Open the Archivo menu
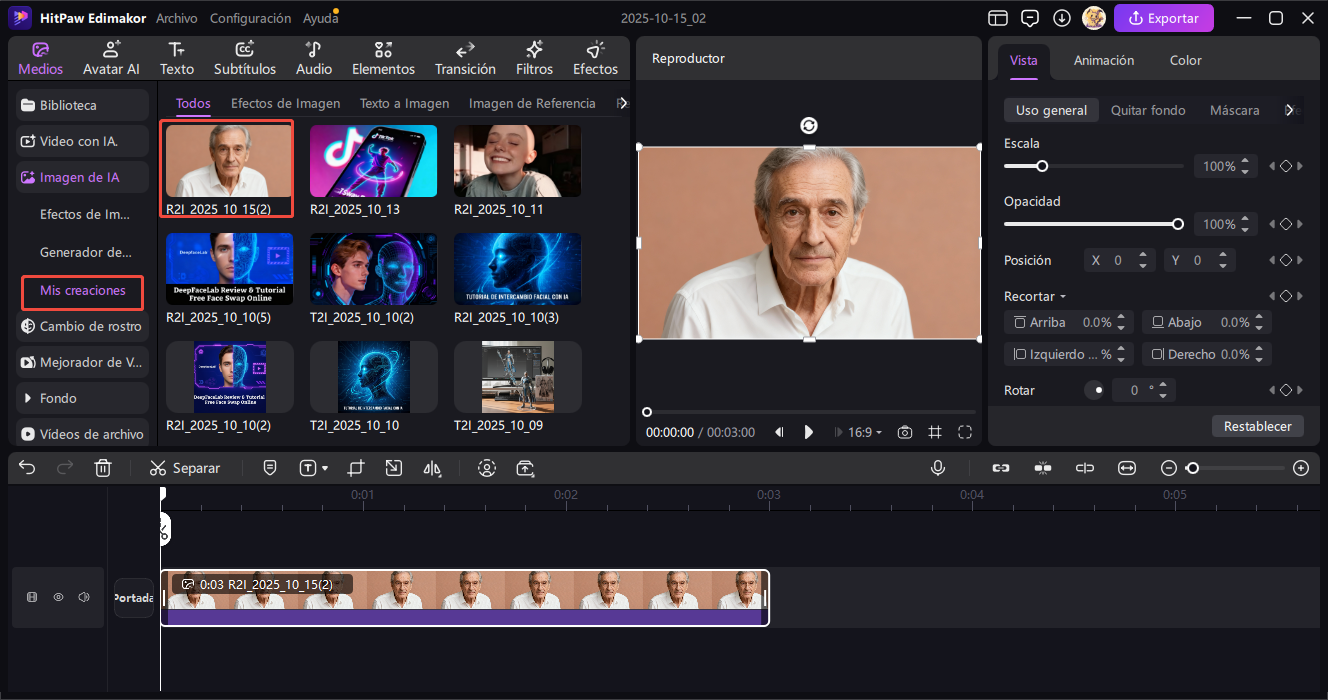The height and width of the screenshot is (700, 1328). [177, 18]
